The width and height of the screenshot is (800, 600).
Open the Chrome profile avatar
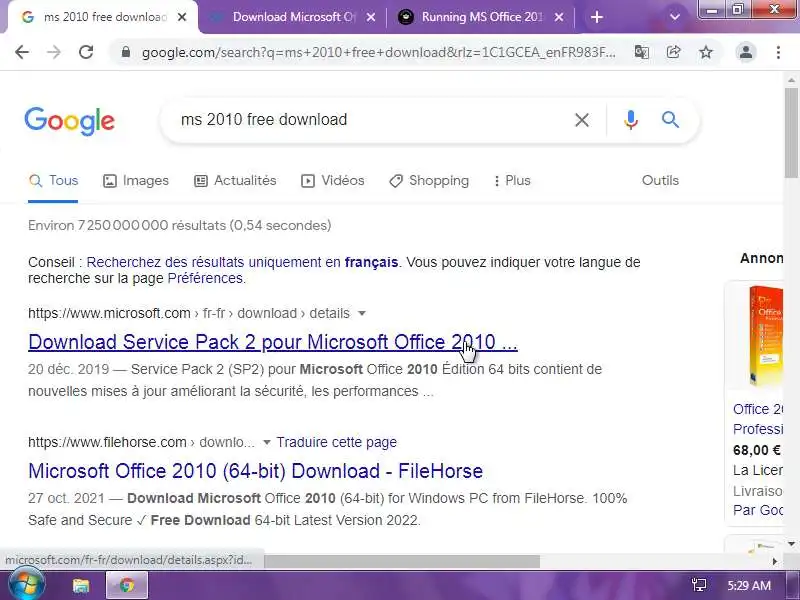[x=746, y=52]
